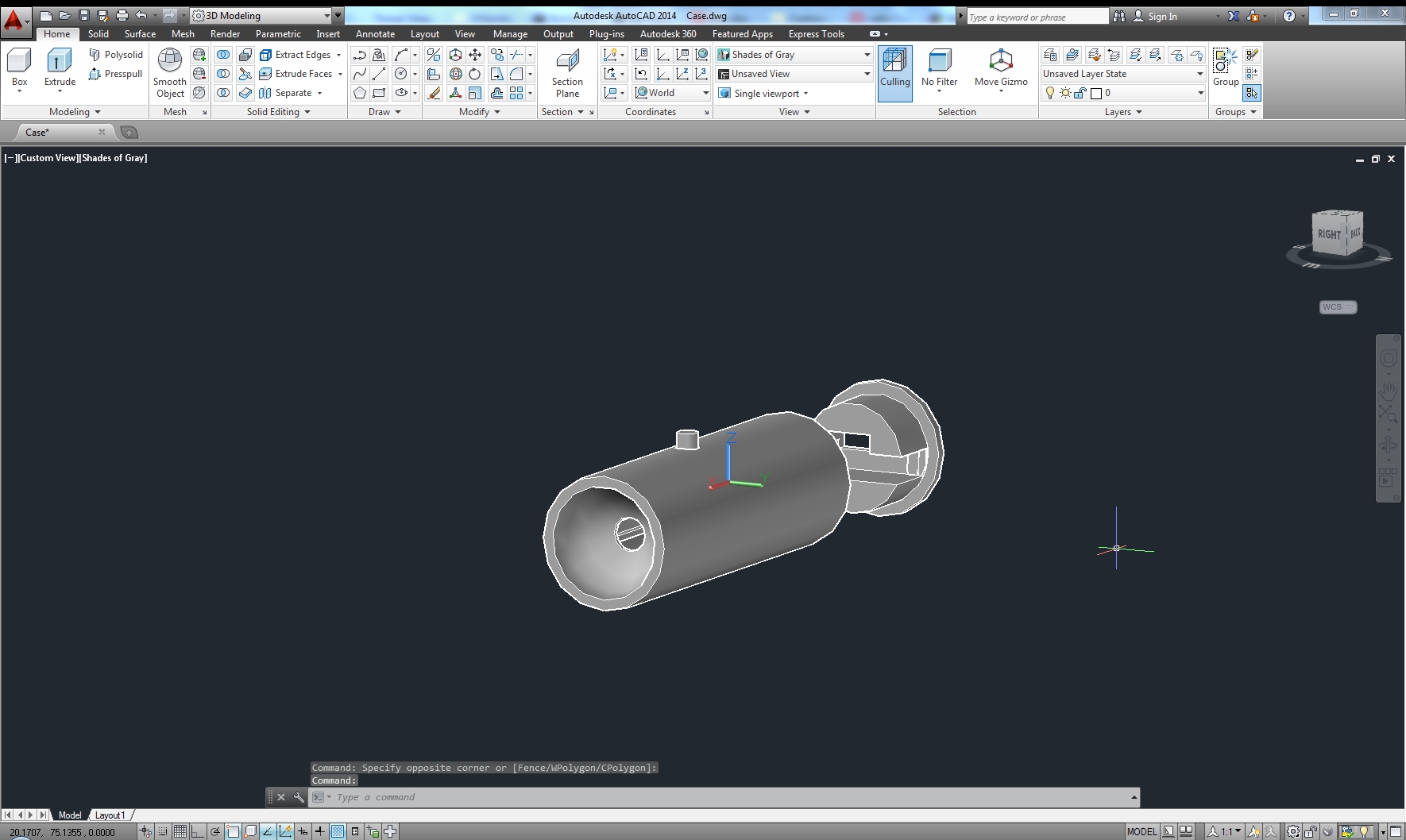The width and height of the screenshot is (1406, 840).
Task: Open the No Filter selection tool
Action: [x=939, y=69]
